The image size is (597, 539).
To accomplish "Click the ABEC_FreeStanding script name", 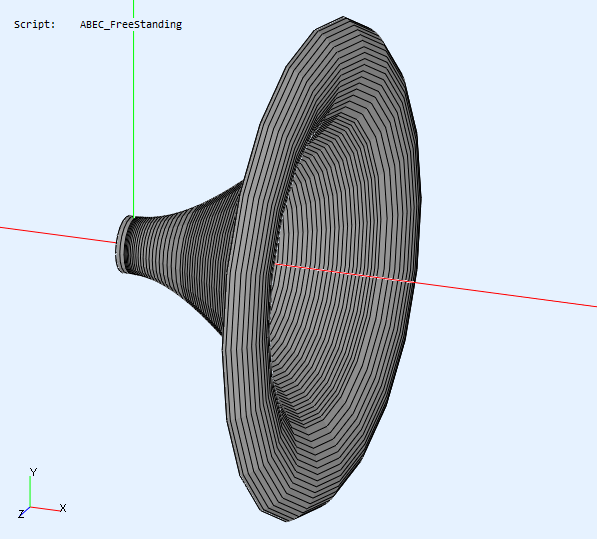I will (x=131, y=25).
